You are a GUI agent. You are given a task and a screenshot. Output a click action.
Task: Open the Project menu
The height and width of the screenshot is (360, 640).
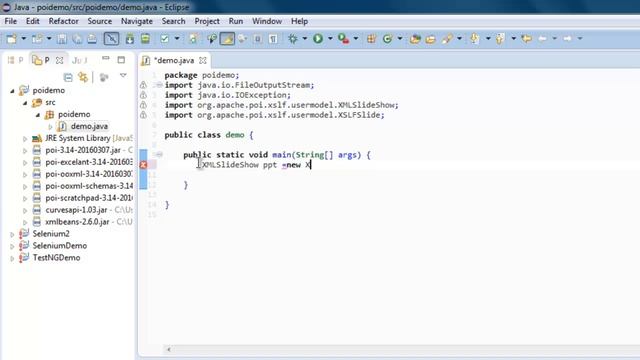click(207, 21)
